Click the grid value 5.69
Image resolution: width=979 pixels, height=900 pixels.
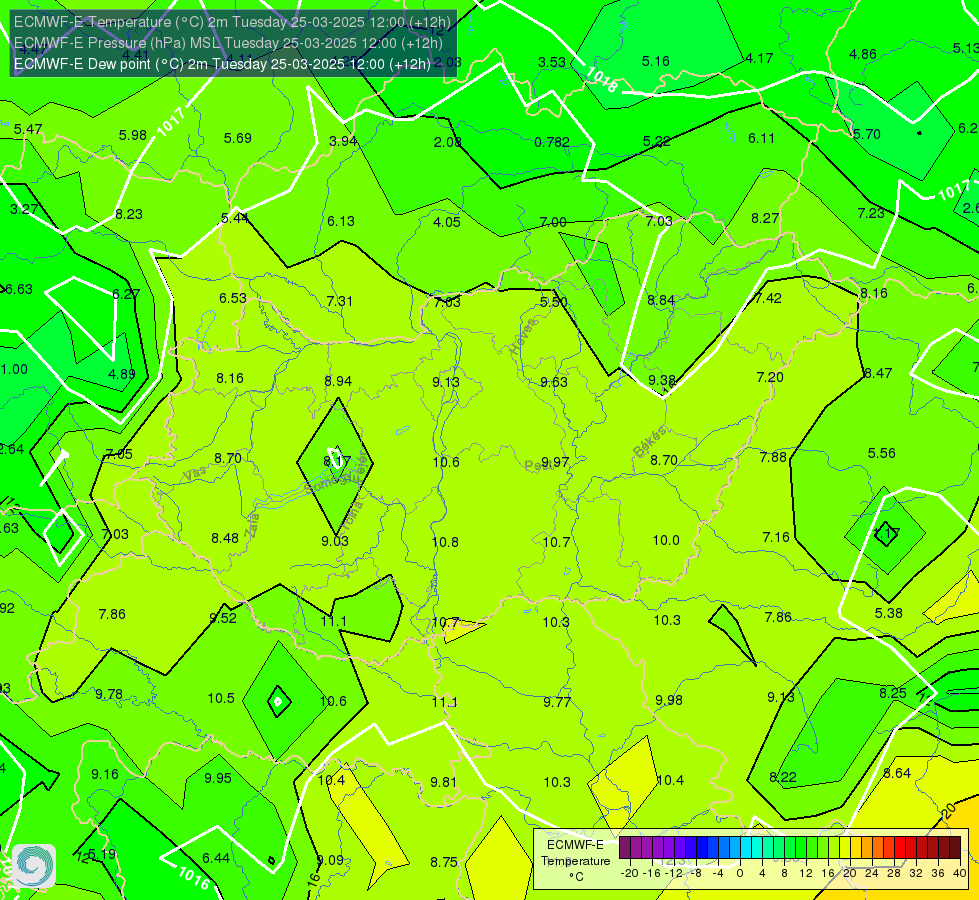coord(238,138)
